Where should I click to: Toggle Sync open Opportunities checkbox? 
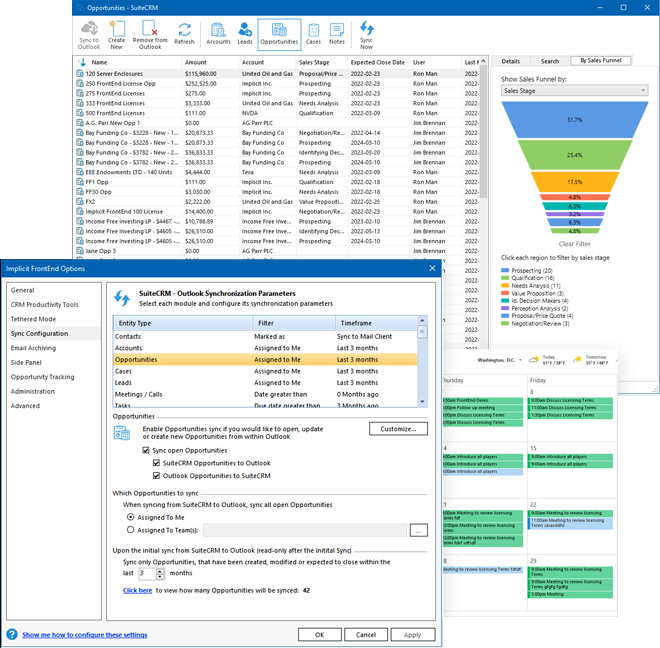point(146,450)
